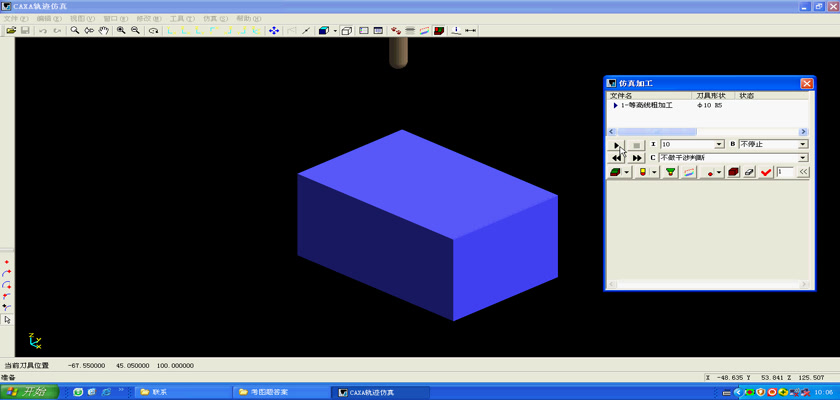Click the rewind double-arrow button
Image resolution: width=840 pixels, height=400 pixels.
point(617,158)
